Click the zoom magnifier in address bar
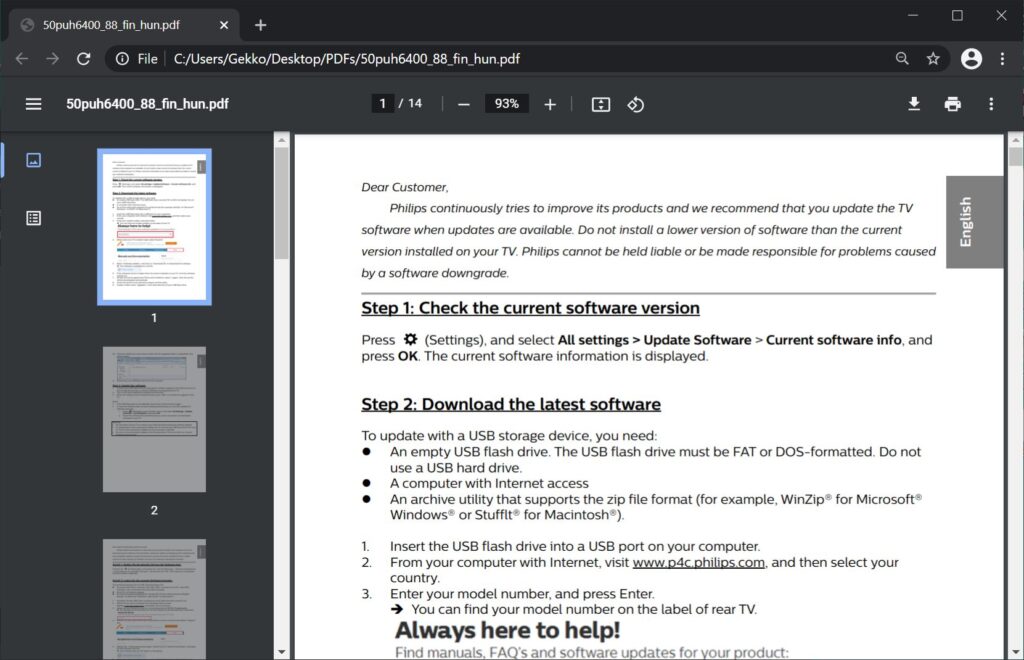 [x=902, y=59]
